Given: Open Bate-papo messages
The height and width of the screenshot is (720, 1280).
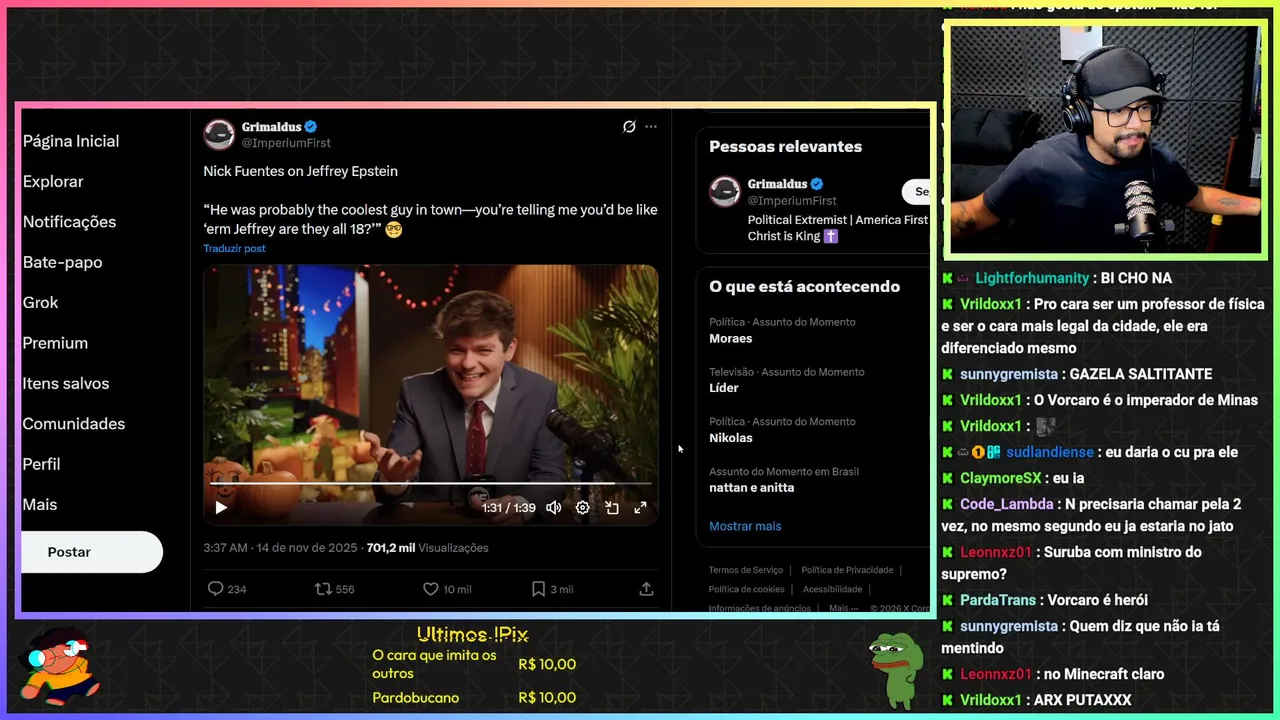Looking at the screenshot, I should click(x=62, y=262).
